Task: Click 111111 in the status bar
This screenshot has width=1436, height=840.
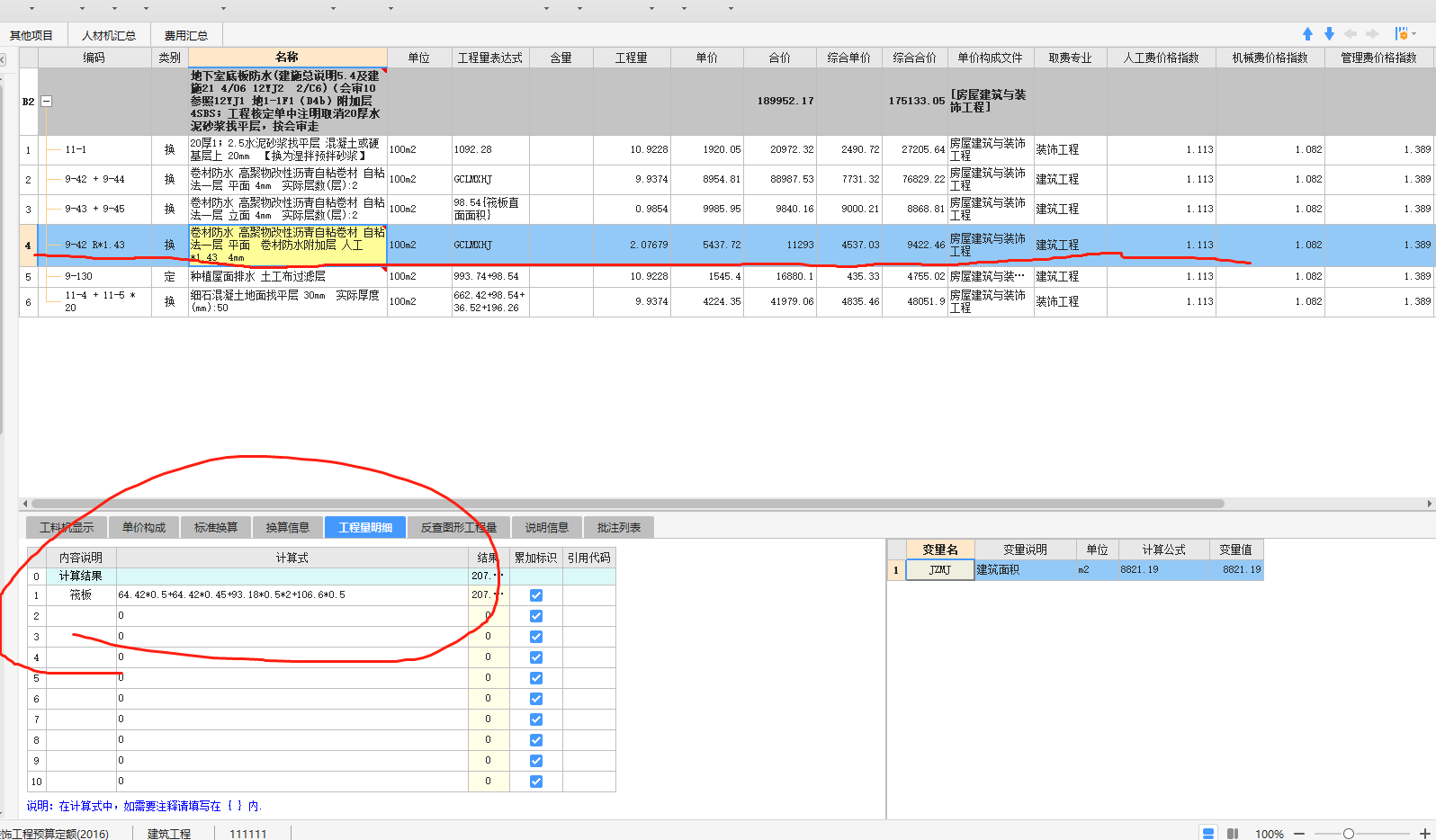Action: coord(248,834)
